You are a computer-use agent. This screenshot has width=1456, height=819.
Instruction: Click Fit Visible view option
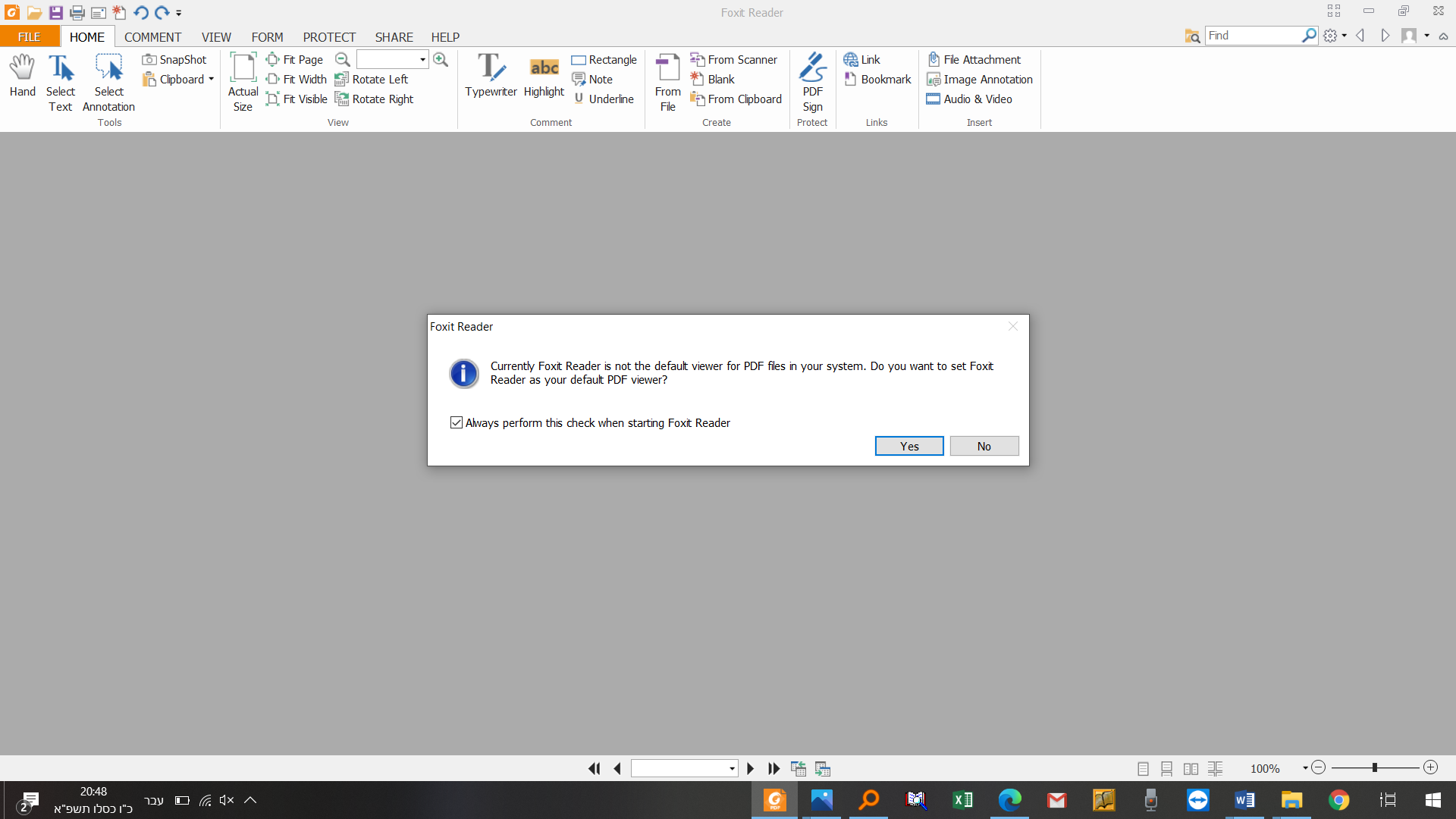pos(297,99)
